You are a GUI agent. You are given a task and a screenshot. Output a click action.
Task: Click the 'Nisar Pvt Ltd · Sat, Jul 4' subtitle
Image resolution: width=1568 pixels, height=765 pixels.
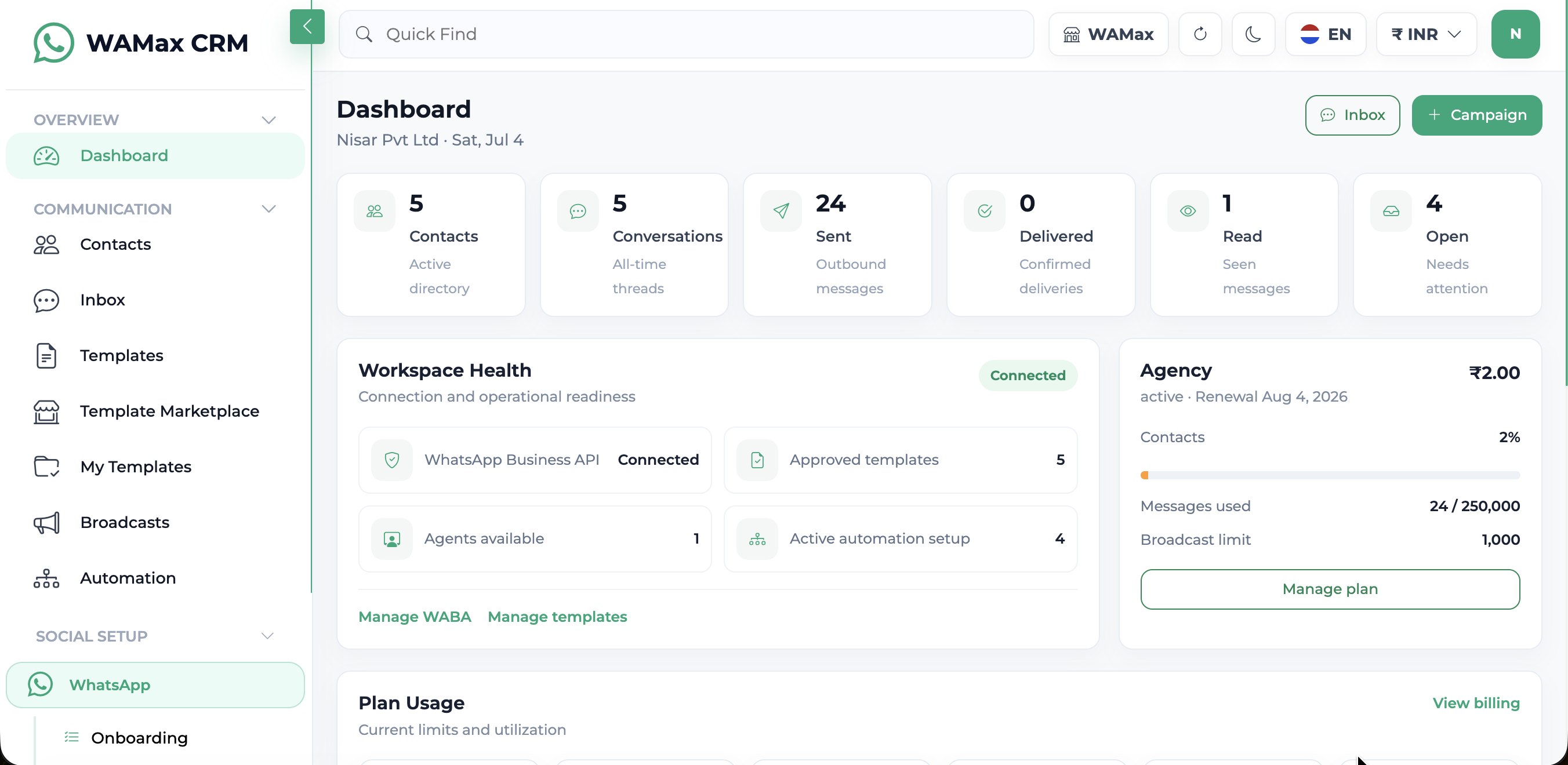430,140
